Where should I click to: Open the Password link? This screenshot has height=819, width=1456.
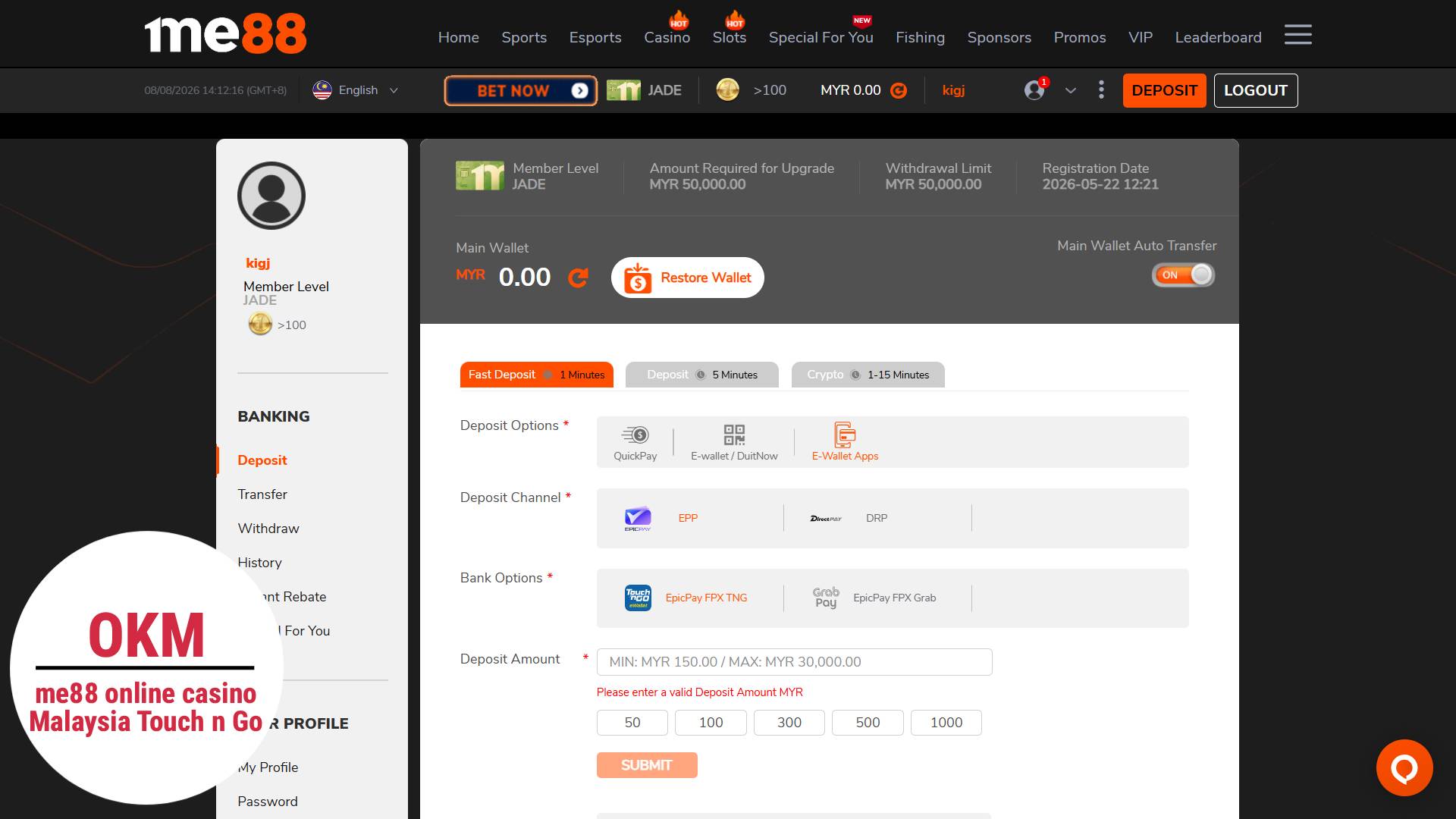[x=267, y=802]
